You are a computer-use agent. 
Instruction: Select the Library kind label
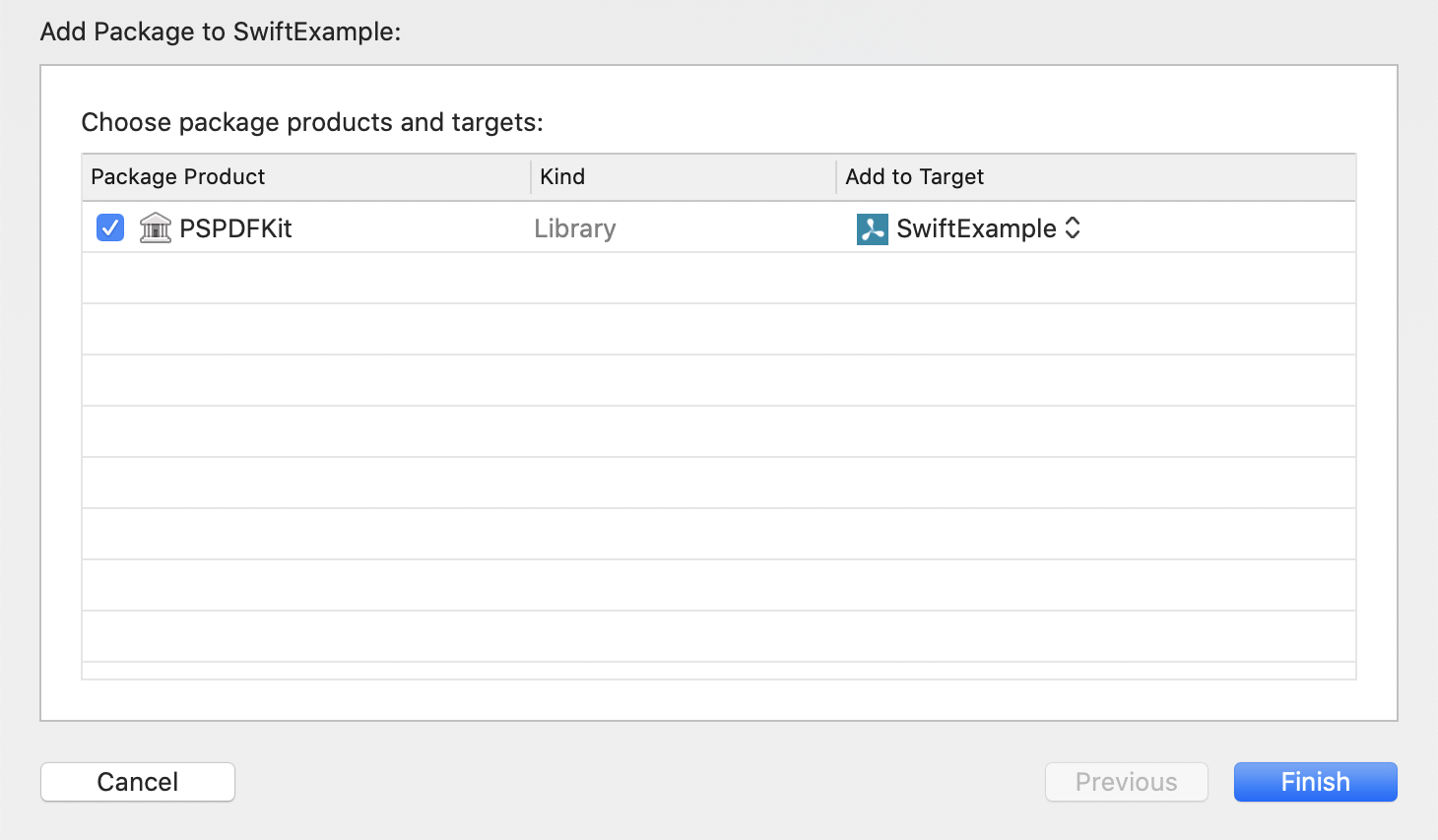click(575, 227)
